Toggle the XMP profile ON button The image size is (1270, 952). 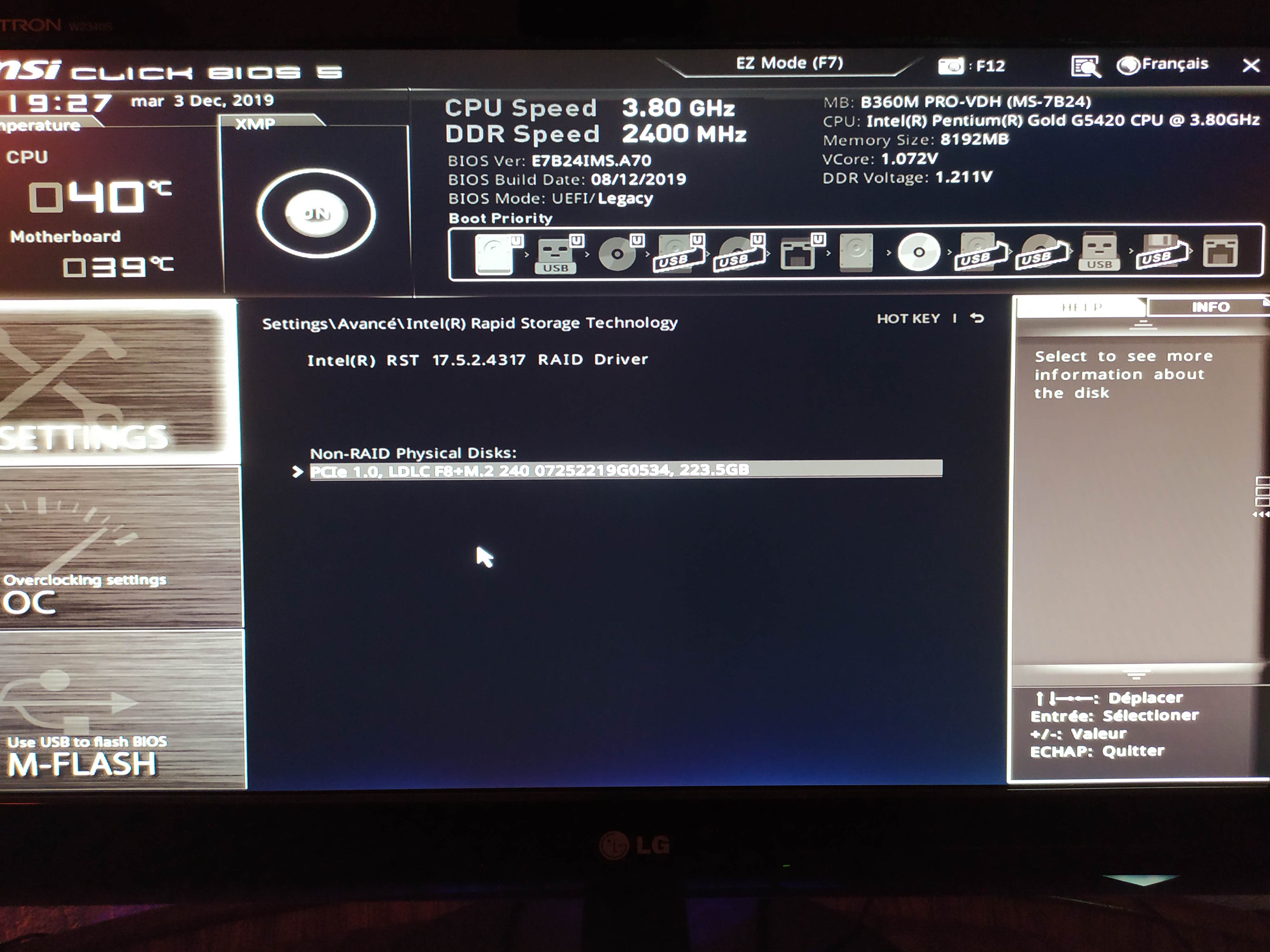coord(316,214)
